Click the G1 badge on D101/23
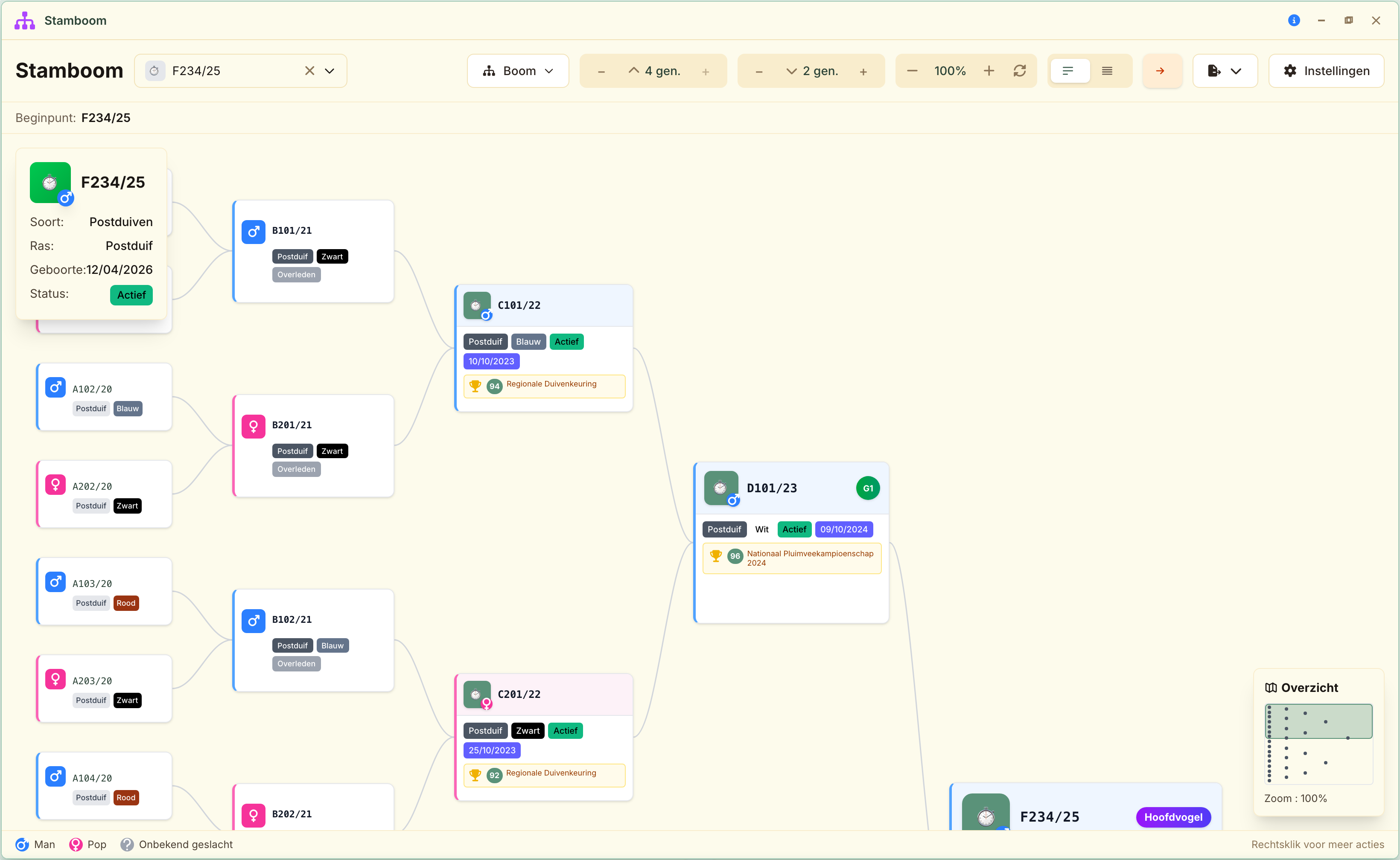This screenshot has height=860, width=1400. 868,488
